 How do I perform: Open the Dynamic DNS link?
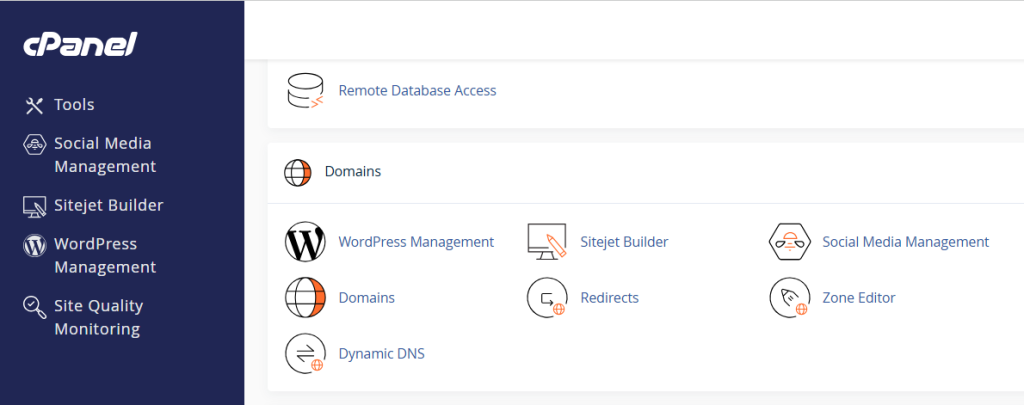click(x=381, y=354)
